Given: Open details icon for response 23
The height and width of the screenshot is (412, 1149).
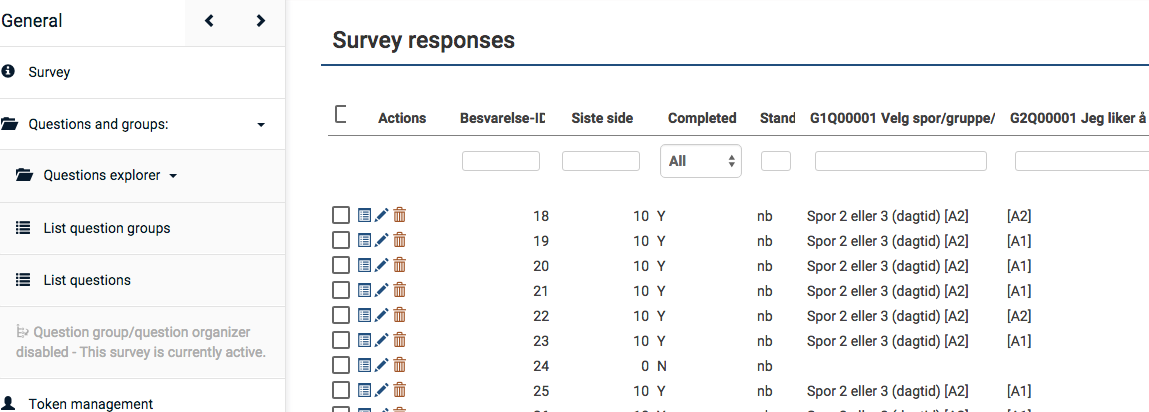Looking at the screenshot, I should coord(364,340).
